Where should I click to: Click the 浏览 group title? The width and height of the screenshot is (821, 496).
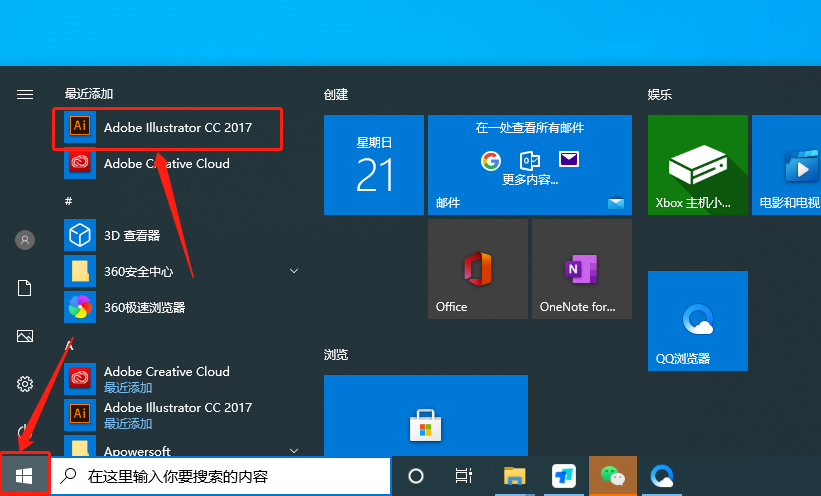pos(336,355)
